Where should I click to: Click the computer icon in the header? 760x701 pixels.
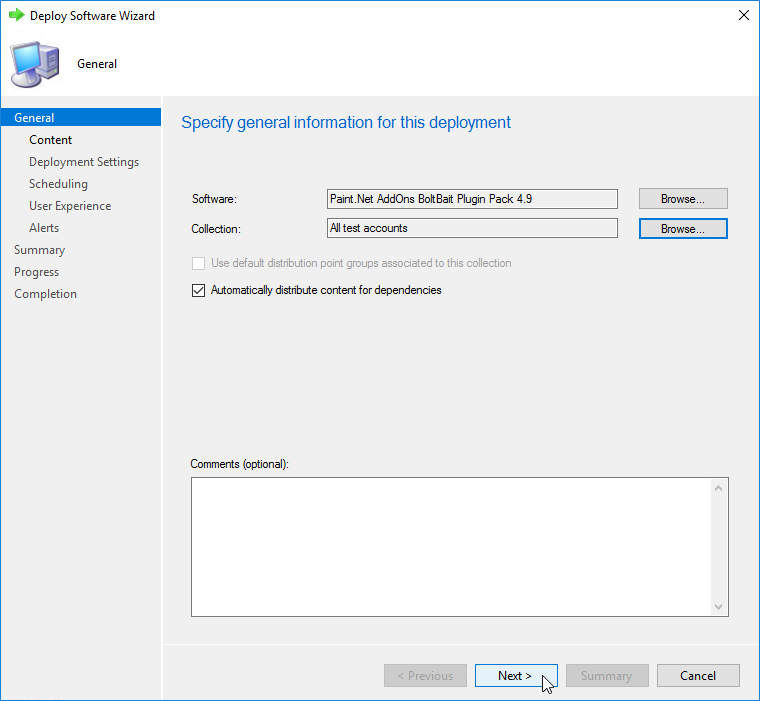(34, 64)
